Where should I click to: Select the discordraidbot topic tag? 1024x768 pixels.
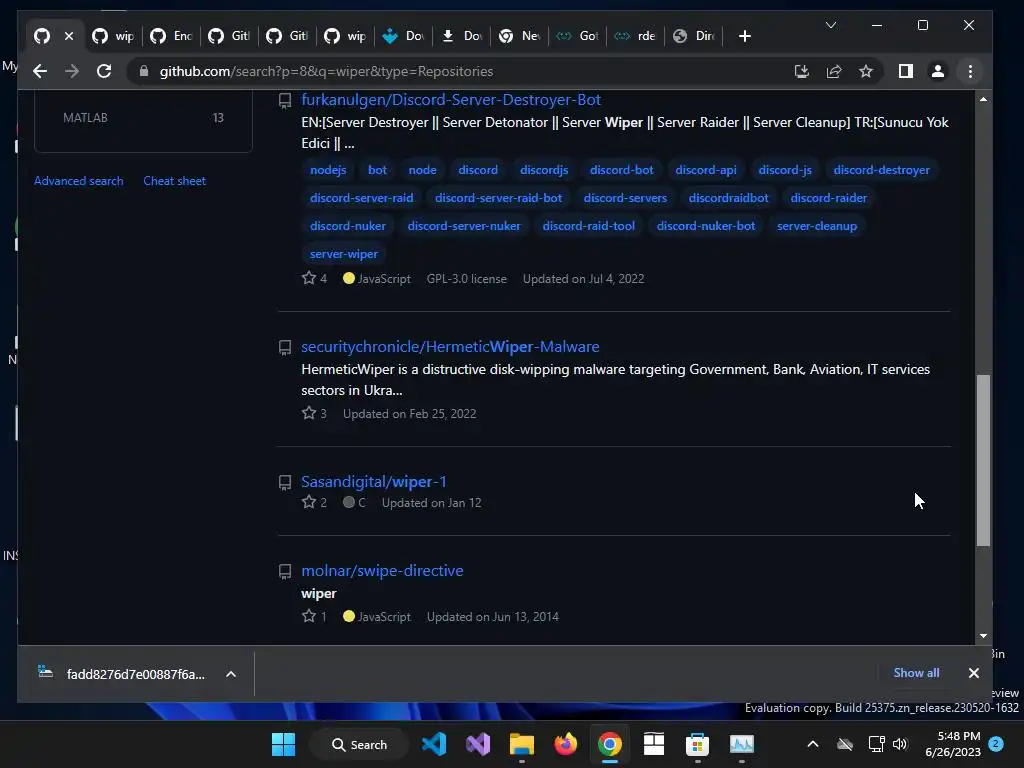pos(728,198)
